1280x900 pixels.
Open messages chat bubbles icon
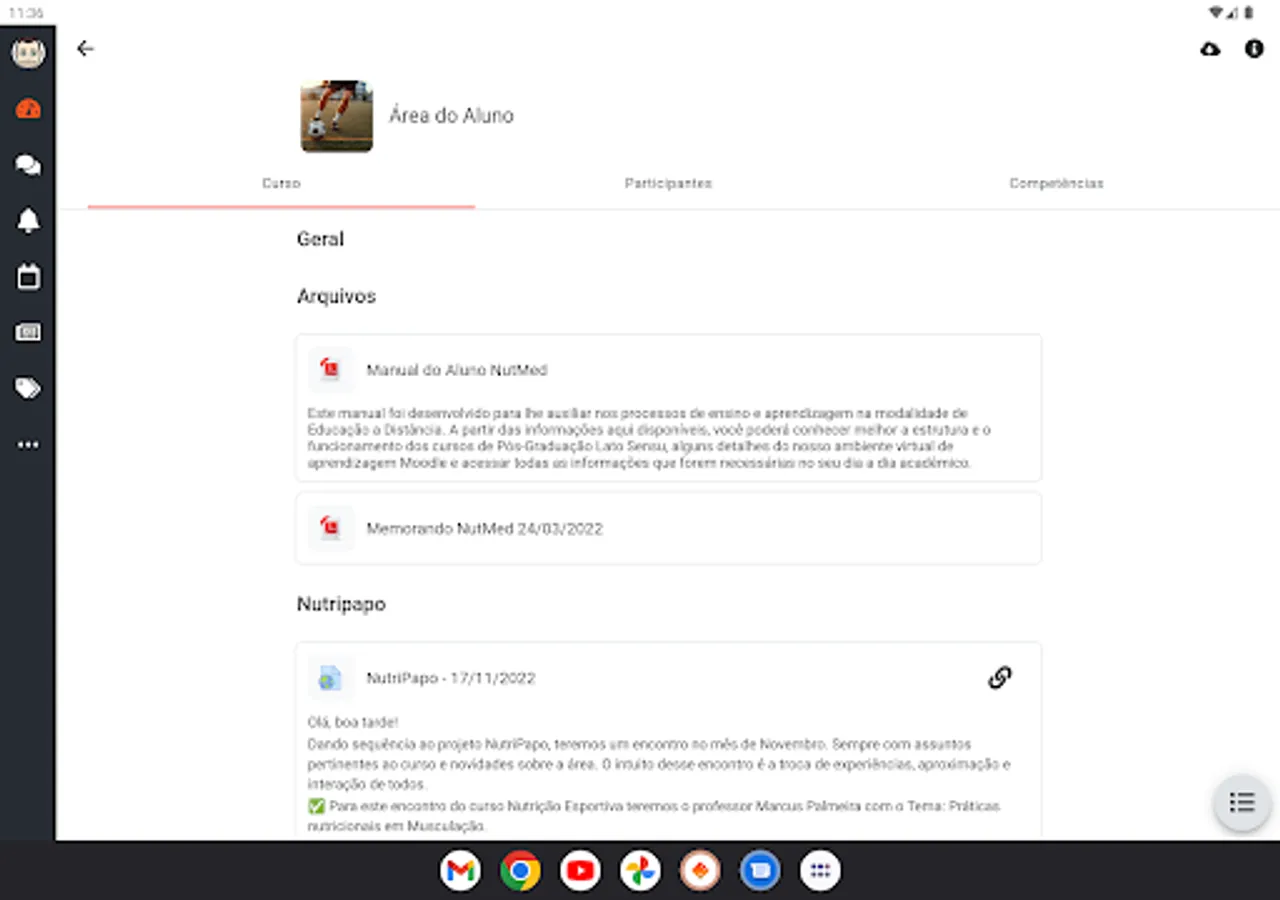coord(28,165)
